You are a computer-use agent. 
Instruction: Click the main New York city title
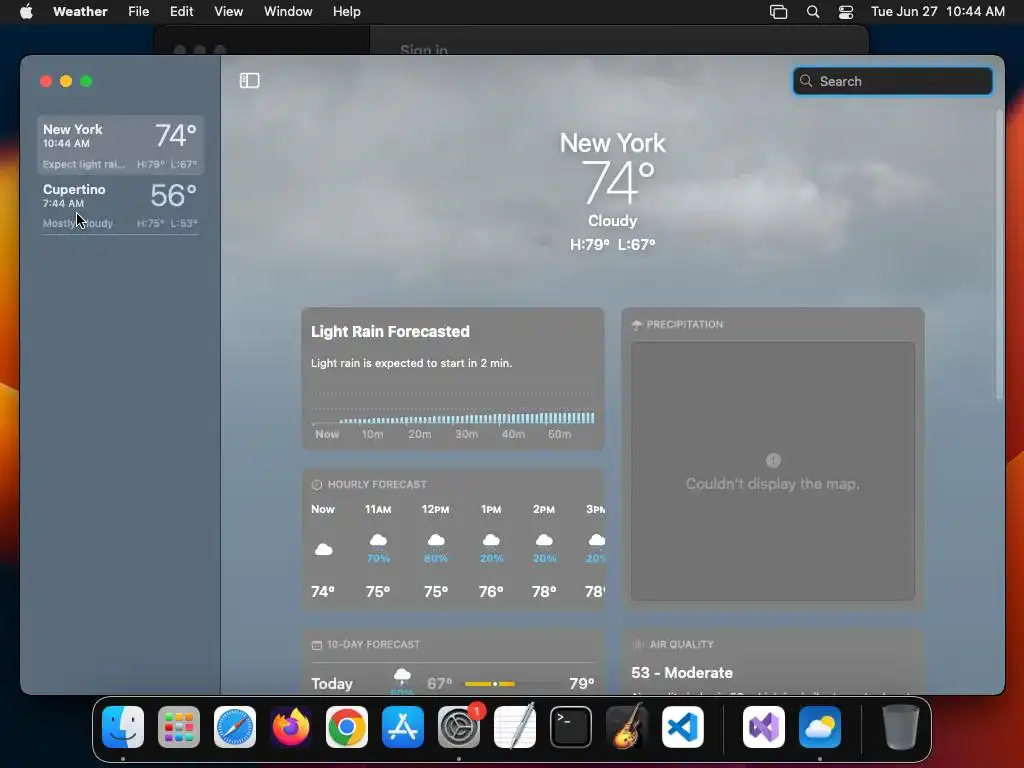tap(613, 143)
